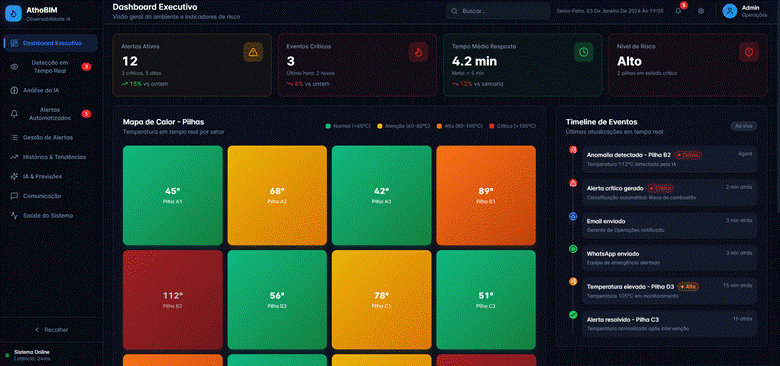Click the blue marker for Email enviado
Screen dimensions: 780x366
[x=573, y=216]
